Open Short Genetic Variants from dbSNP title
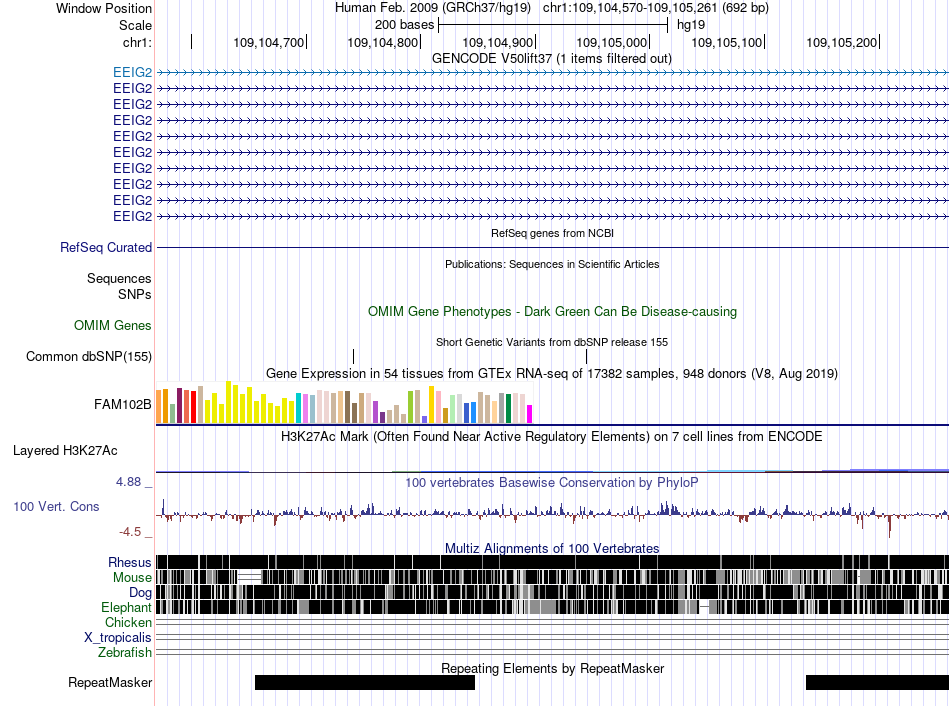950x706 pixels. click(552, 342)
